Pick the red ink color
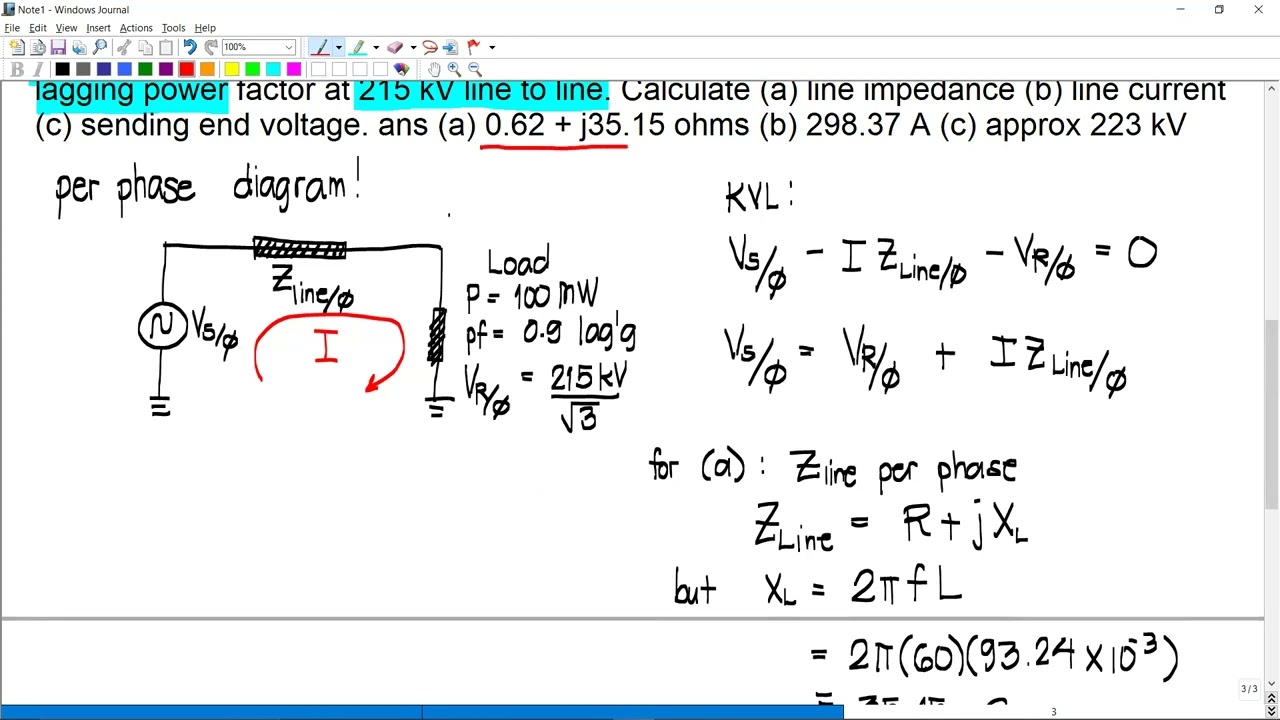This screenshot has height=720, width=1280. pos(186,69)
